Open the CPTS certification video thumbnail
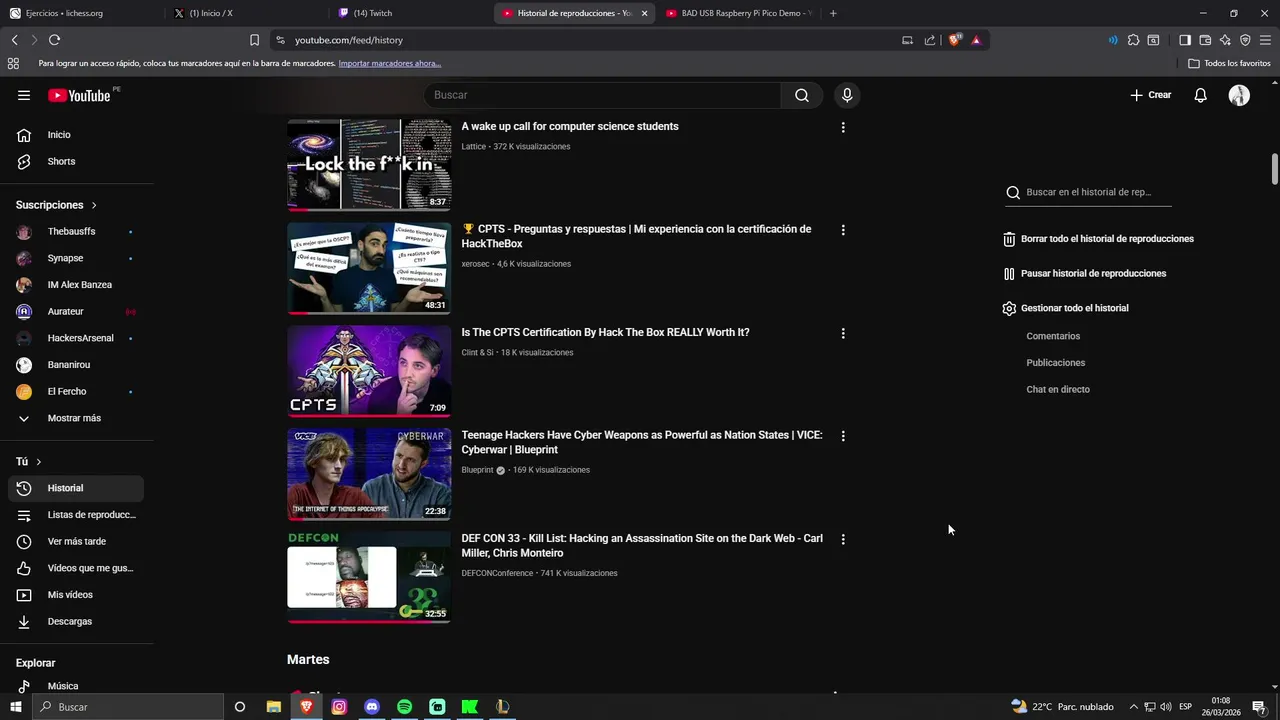 click(x=369, y=370)
